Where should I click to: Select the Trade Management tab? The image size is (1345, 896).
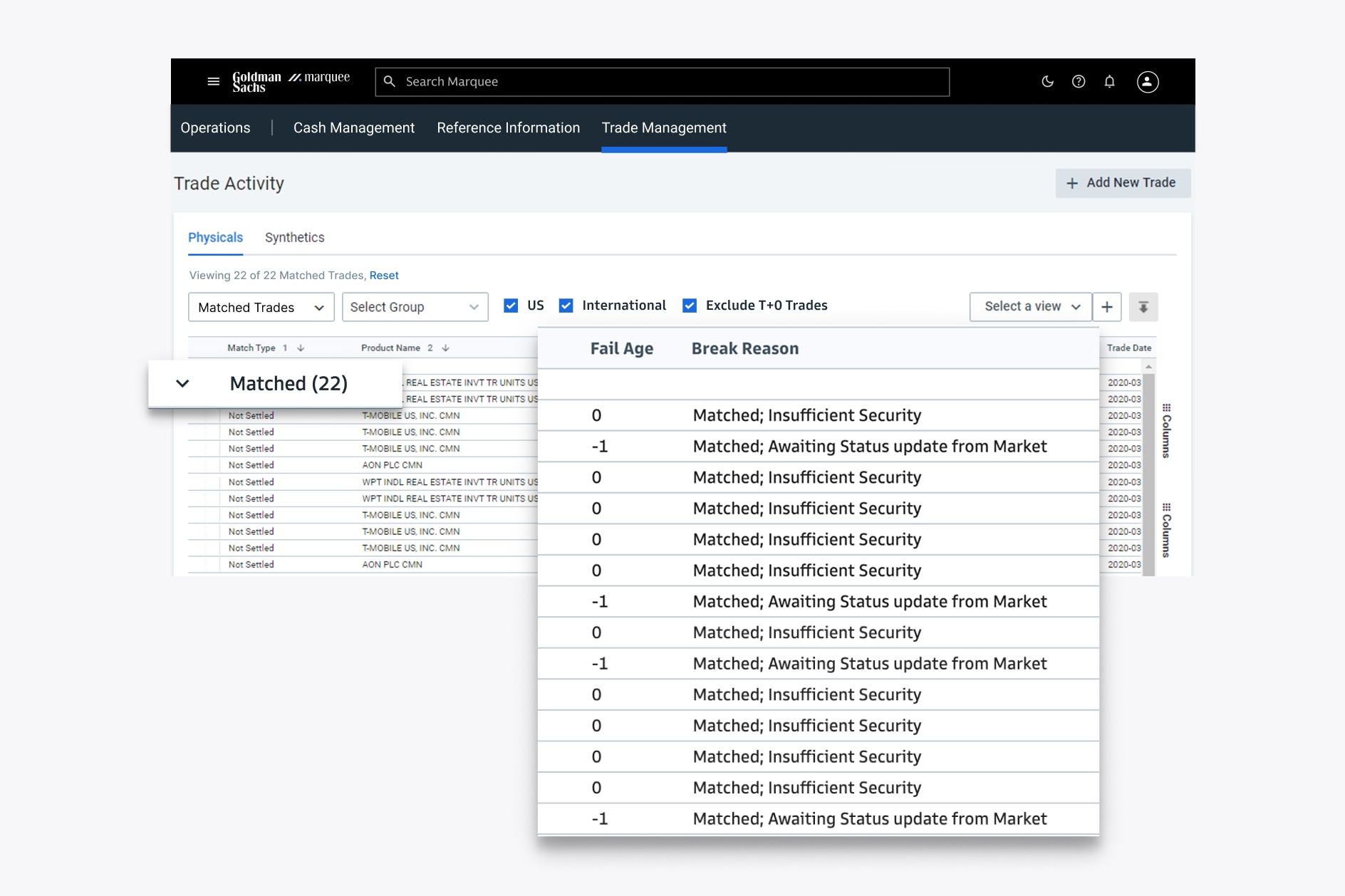[x=664, y=128]
